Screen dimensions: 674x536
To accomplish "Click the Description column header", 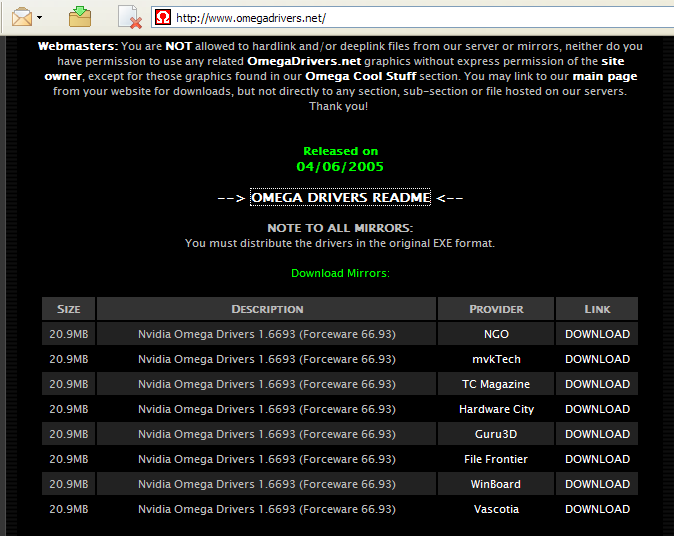I will pos(267,309).
